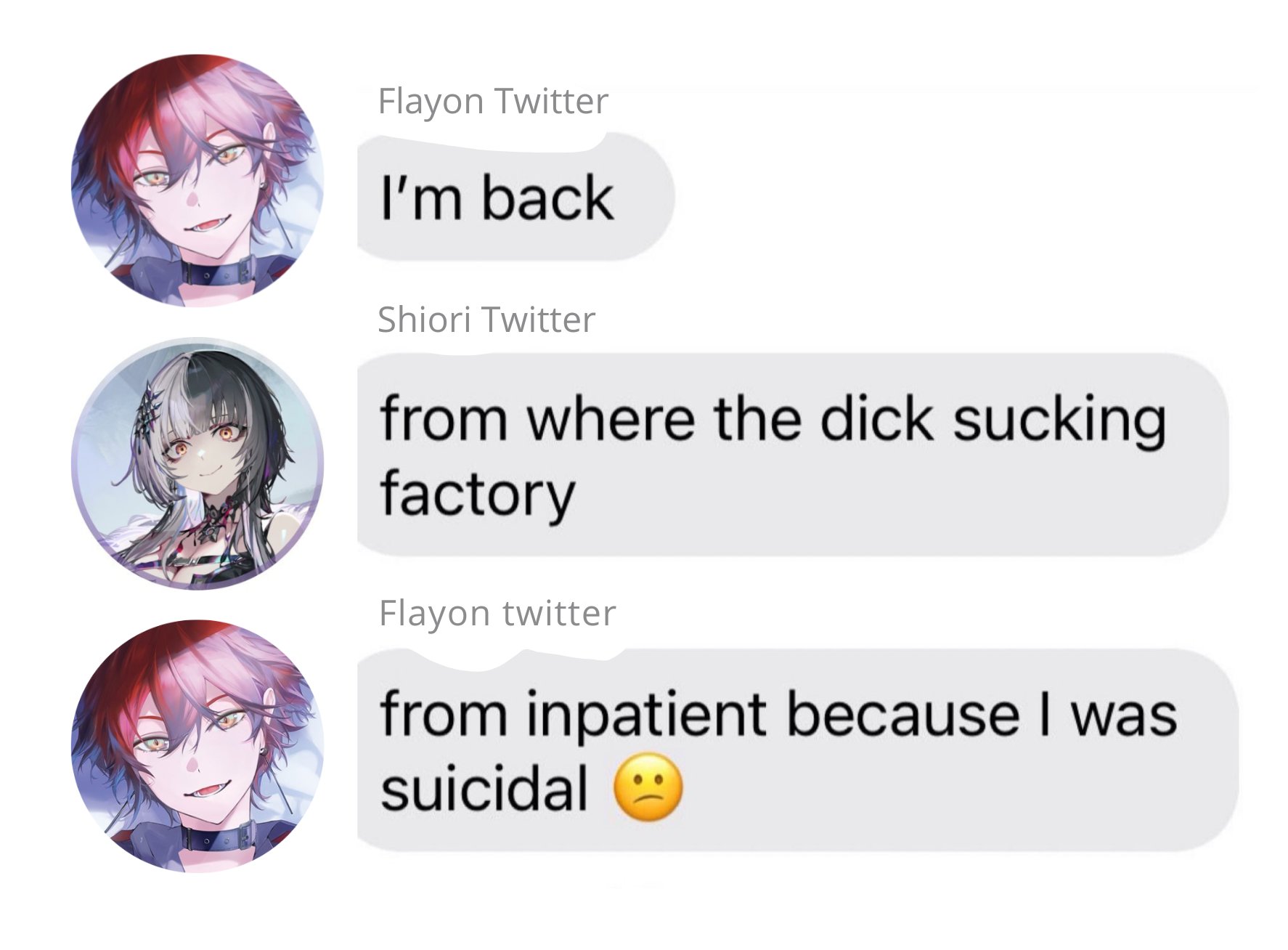Click the word "suicidal" in the last message
This screenshot has width=1288, height=950.
[484, 789]
